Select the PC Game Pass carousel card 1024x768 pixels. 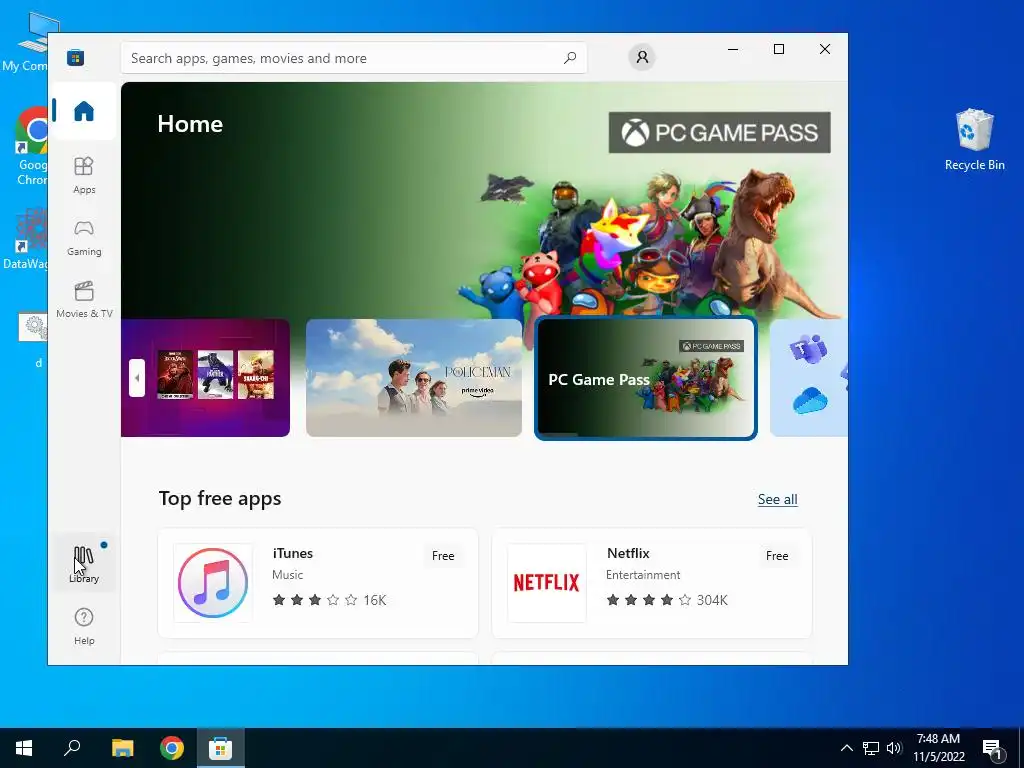(646, 379)
